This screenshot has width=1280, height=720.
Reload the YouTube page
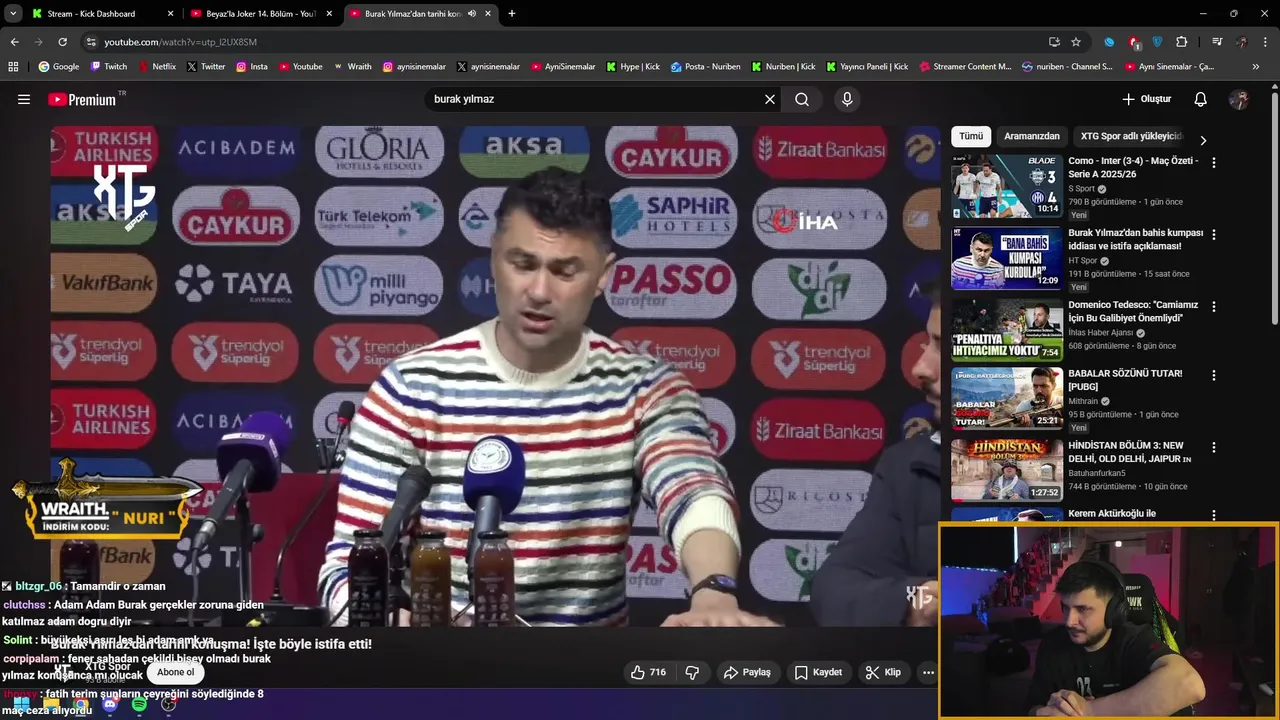point(62,42)
